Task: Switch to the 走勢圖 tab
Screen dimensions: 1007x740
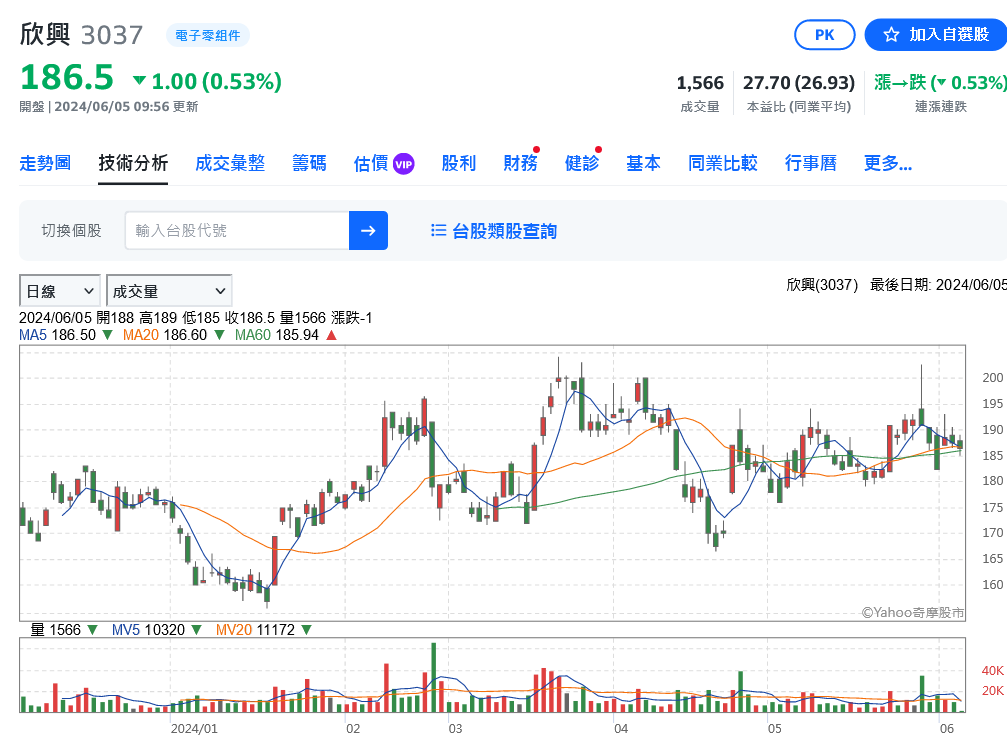Action: click(45, 163)
